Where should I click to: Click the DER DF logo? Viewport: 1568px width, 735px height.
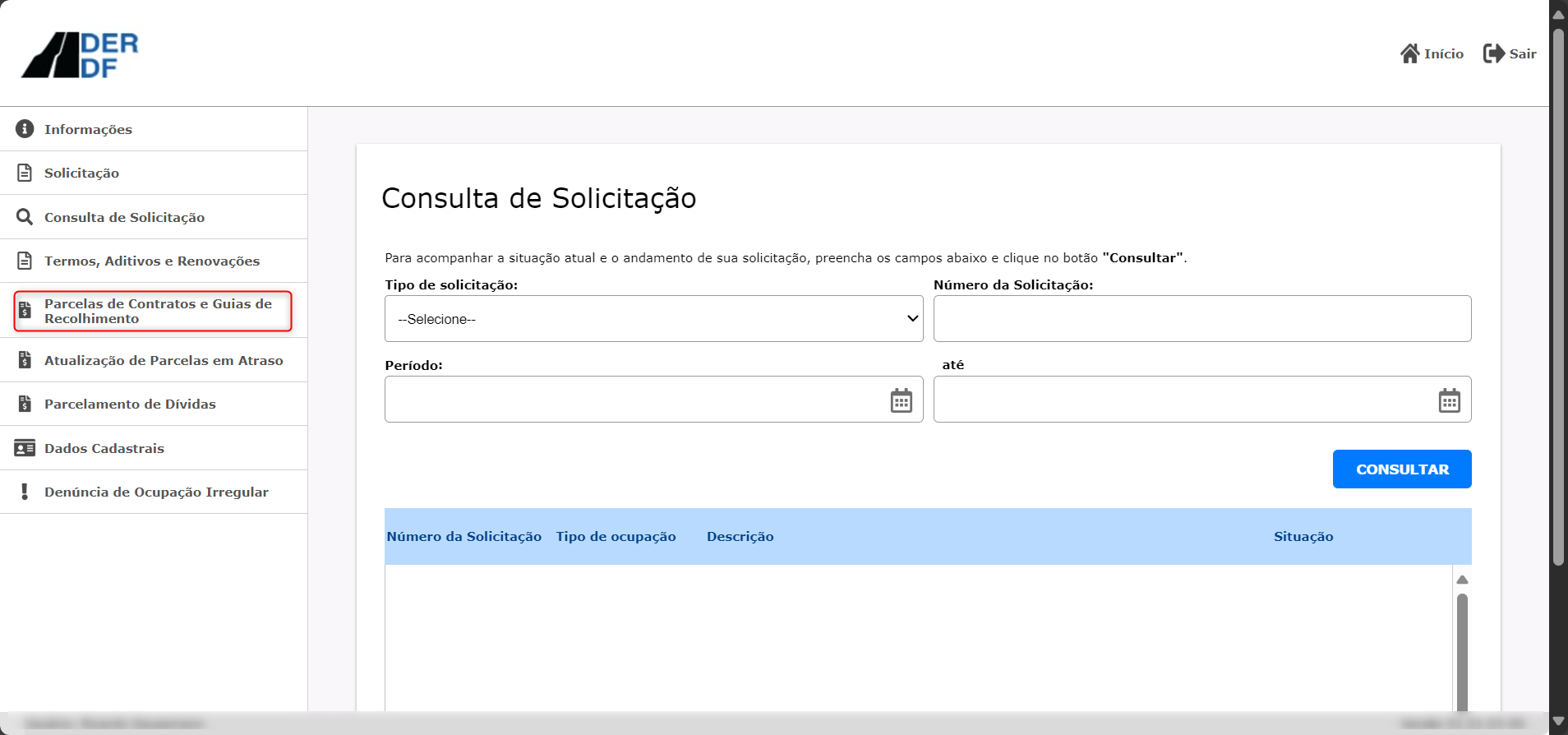80,55
